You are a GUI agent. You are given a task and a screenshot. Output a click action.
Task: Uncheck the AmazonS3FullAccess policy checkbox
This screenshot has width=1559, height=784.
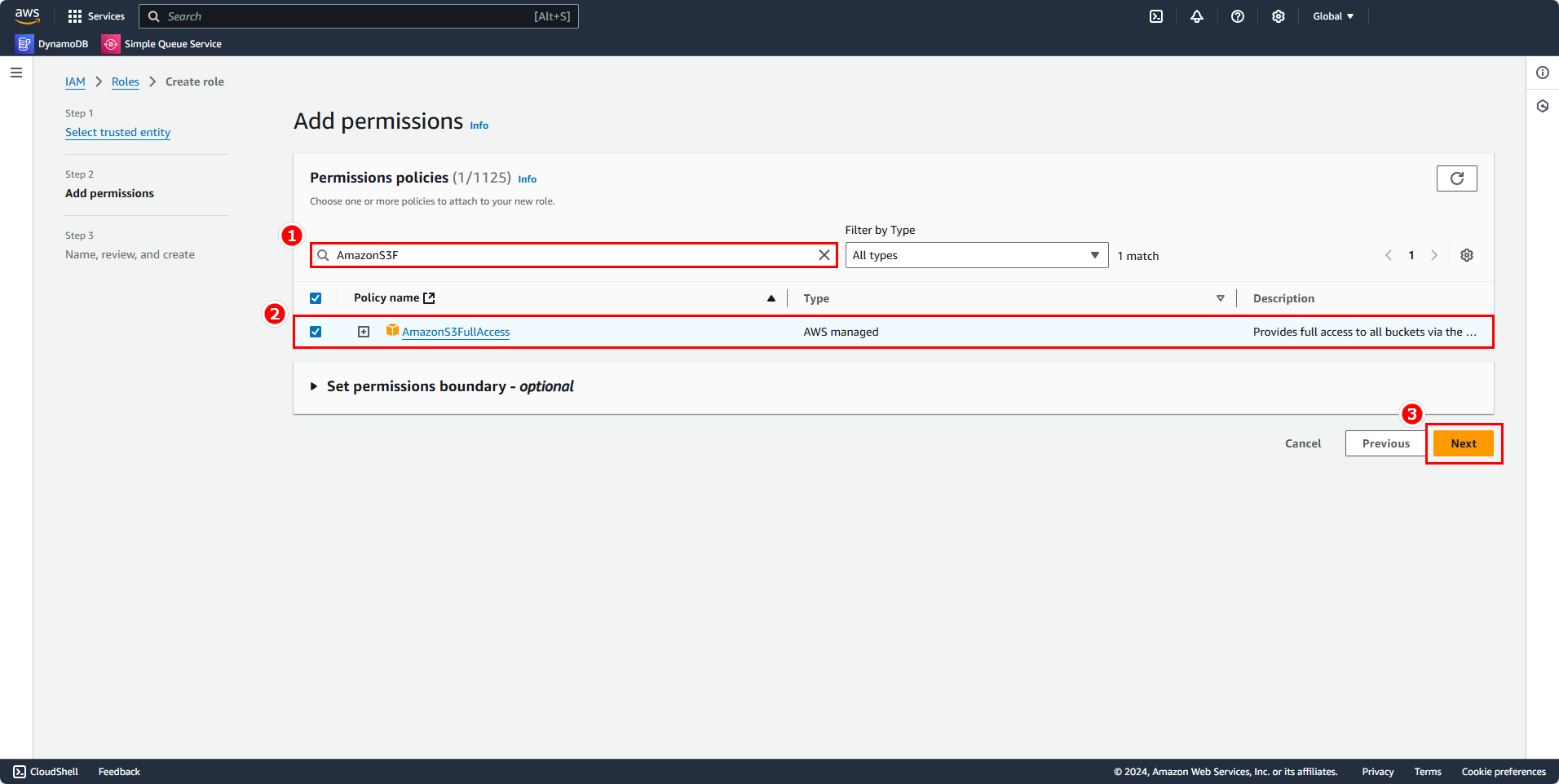coord(316,332)
